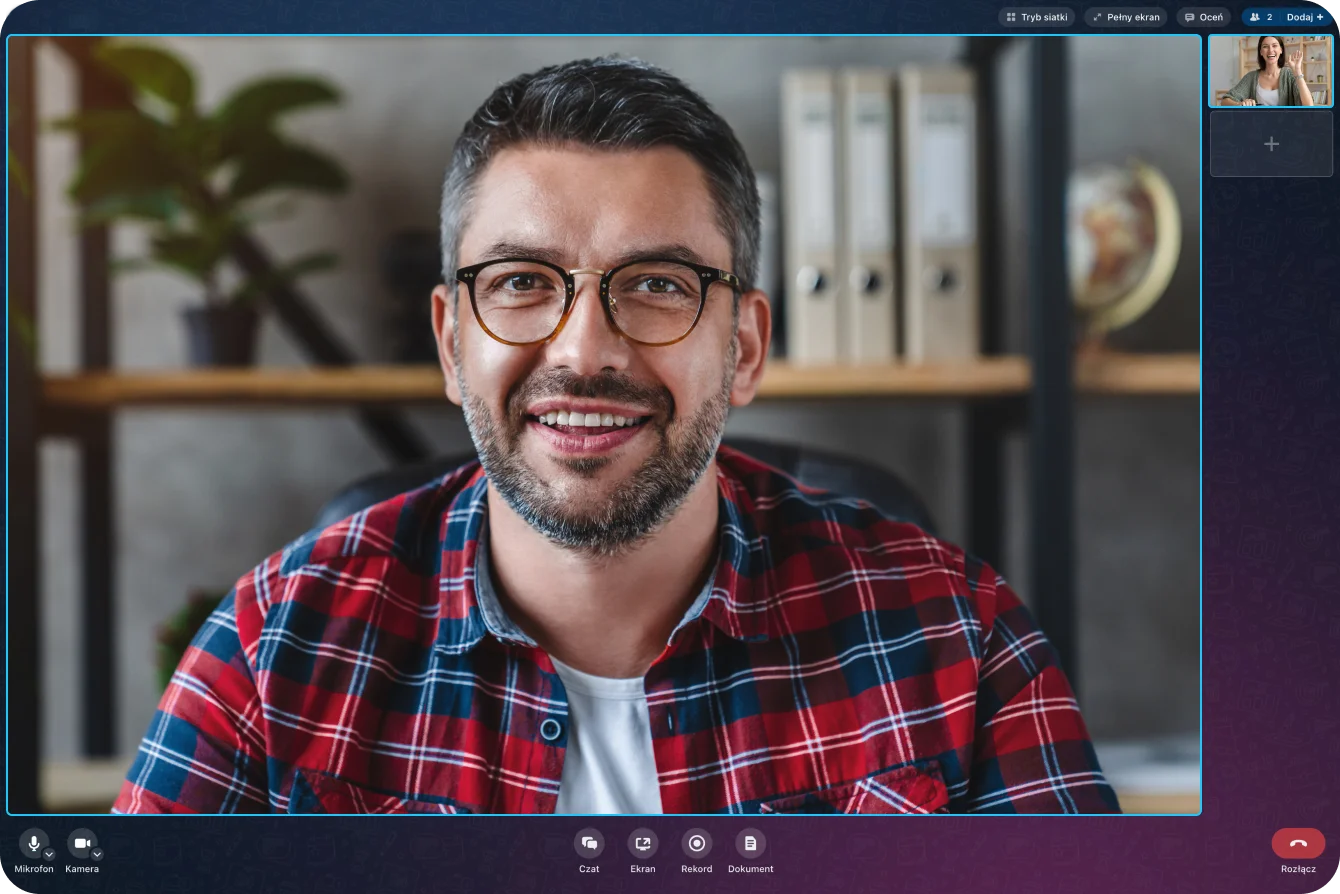Click the Rekord text label
This screenshot has width=1340, height=894.
pyautogui.click(x=697, y=869)
